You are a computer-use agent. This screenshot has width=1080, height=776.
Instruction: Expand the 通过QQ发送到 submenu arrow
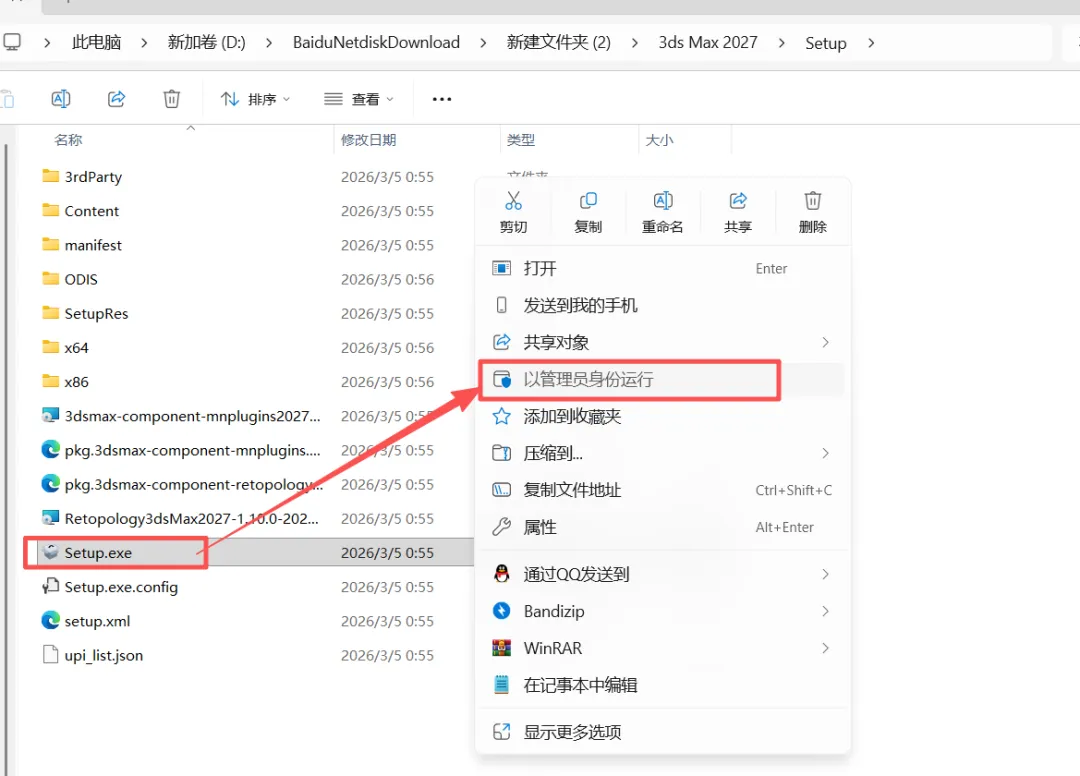pyautogui.click(x=825, y=574)
